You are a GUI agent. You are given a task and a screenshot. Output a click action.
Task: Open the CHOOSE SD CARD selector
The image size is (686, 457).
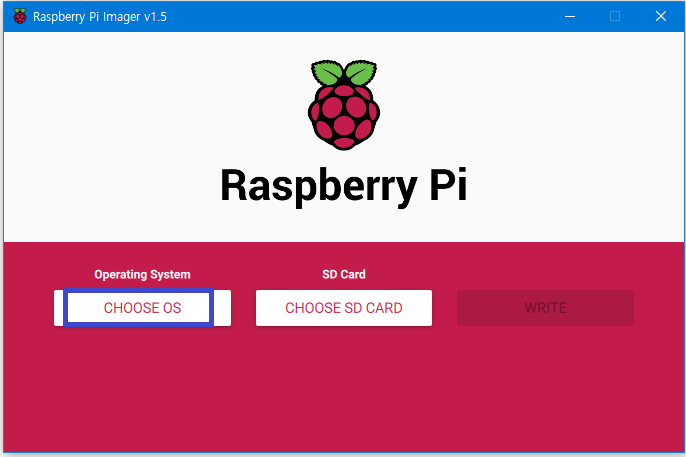point(344,308)
